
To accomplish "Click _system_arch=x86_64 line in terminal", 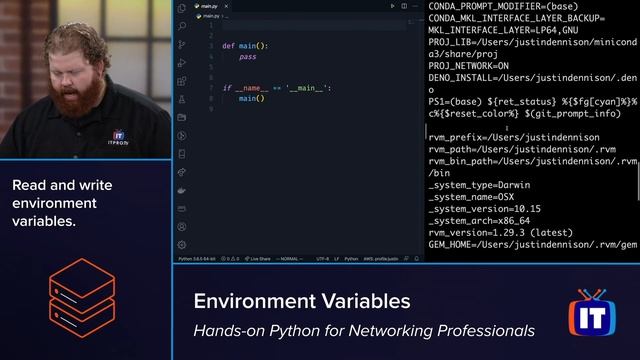I will 479,221.
